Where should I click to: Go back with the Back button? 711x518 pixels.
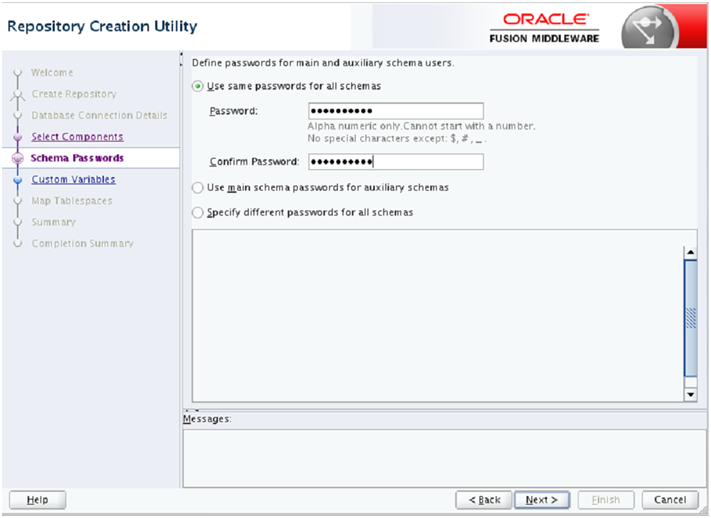[x=483, y=500]
